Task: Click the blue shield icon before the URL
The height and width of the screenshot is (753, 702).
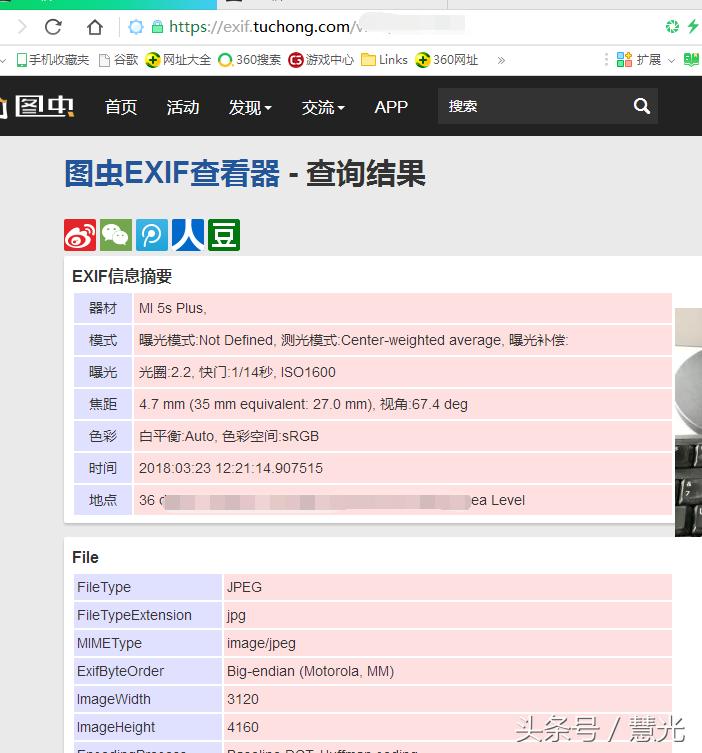Action: [x=136, y=27]
